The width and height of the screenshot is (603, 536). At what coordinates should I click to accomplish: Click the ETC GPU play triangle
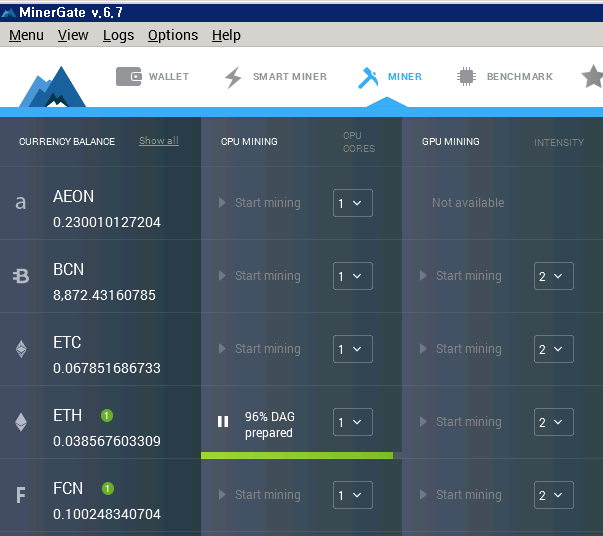click(x=423, y=349)
